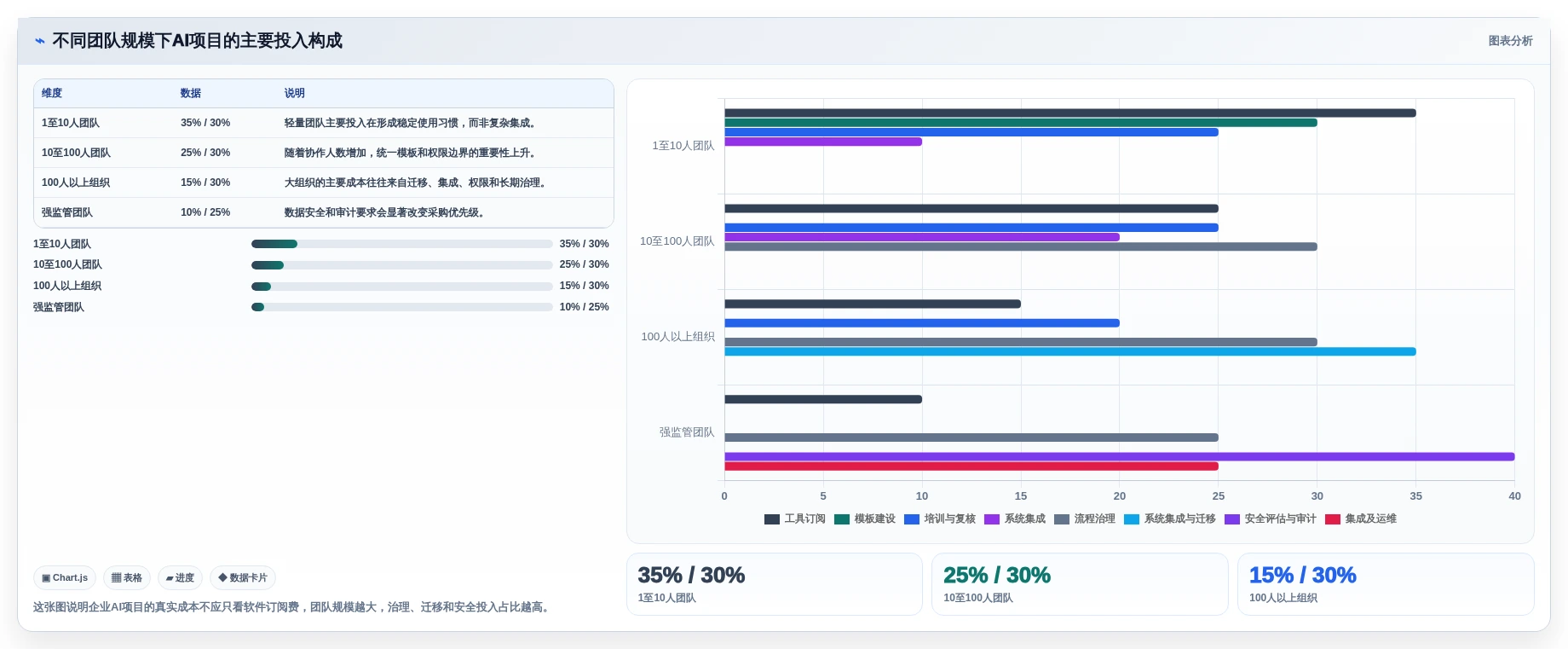Viewport: 1568px width, 649px height.
Task: Click the green 模板建设 bar in the chart
Action: [1021, 123]
